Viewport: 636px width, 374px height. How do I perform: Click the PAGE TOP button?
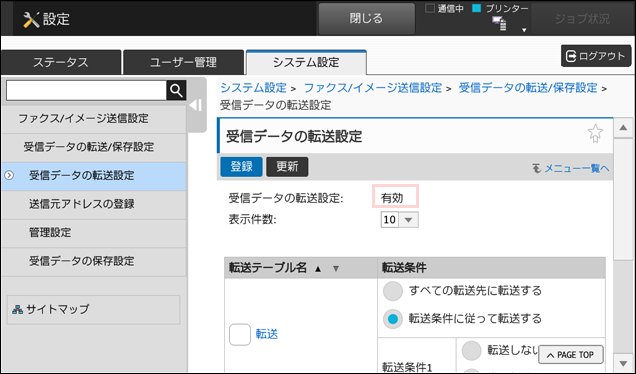pyautogui.click(x=570, y=355)
